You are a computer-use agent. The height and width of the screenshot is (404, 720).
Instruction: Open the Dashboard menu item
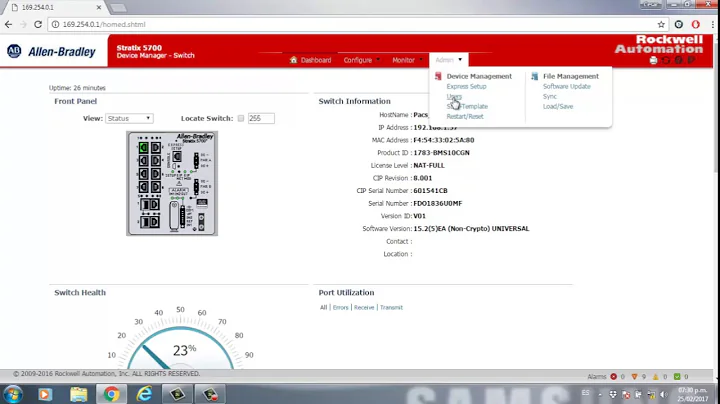pos(310,60)
